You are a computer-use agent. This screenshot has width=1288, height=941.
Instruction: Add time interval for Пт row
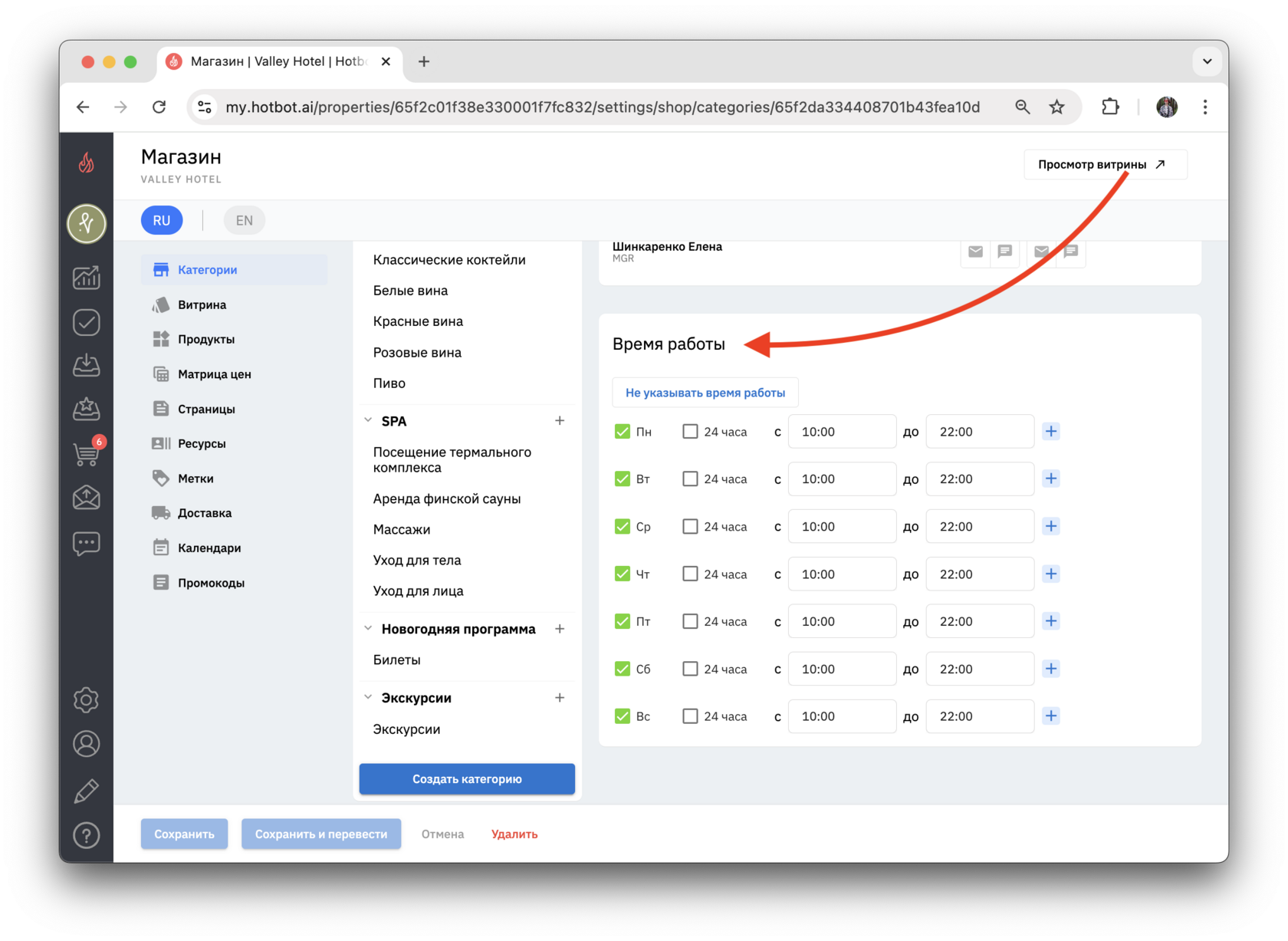point(1051,621)
